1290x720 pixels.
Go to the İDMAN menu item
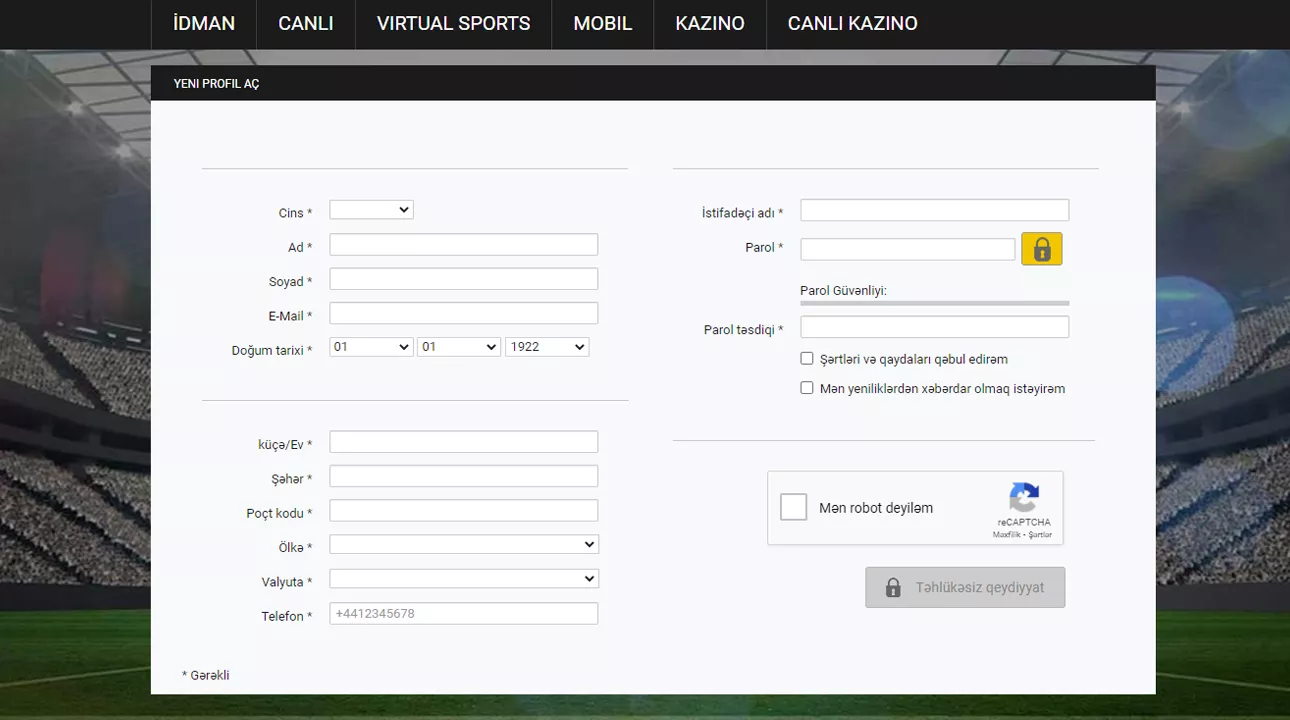(204, 24)
